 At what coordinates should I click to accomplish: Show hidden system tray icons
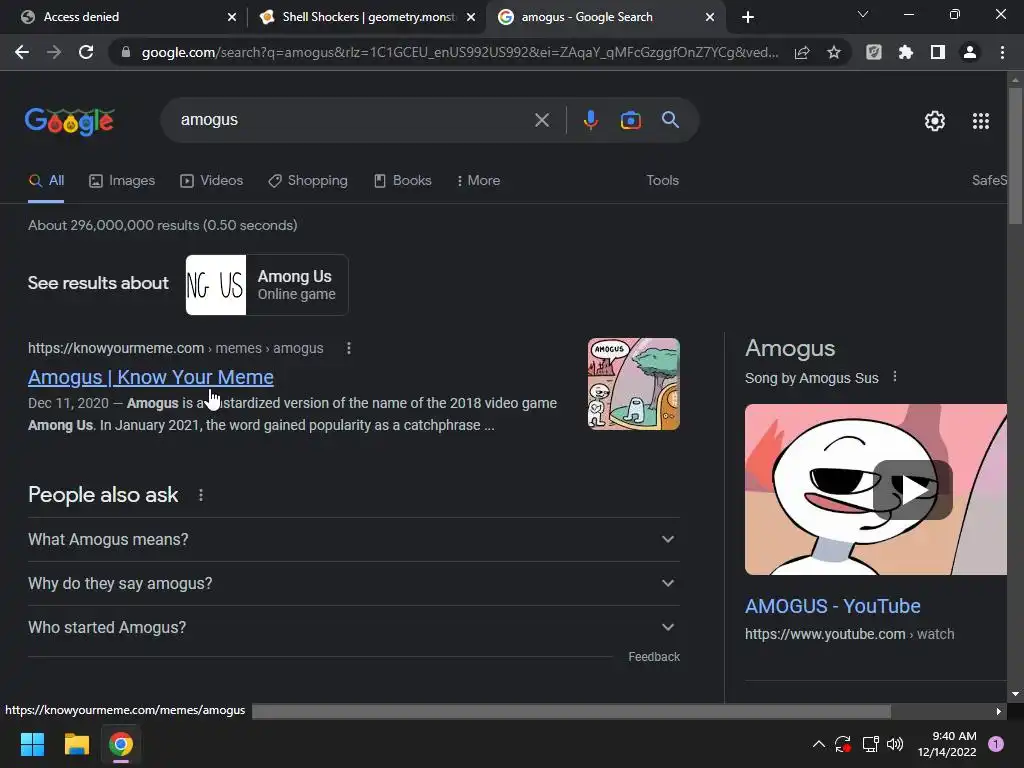coord(818,744)
